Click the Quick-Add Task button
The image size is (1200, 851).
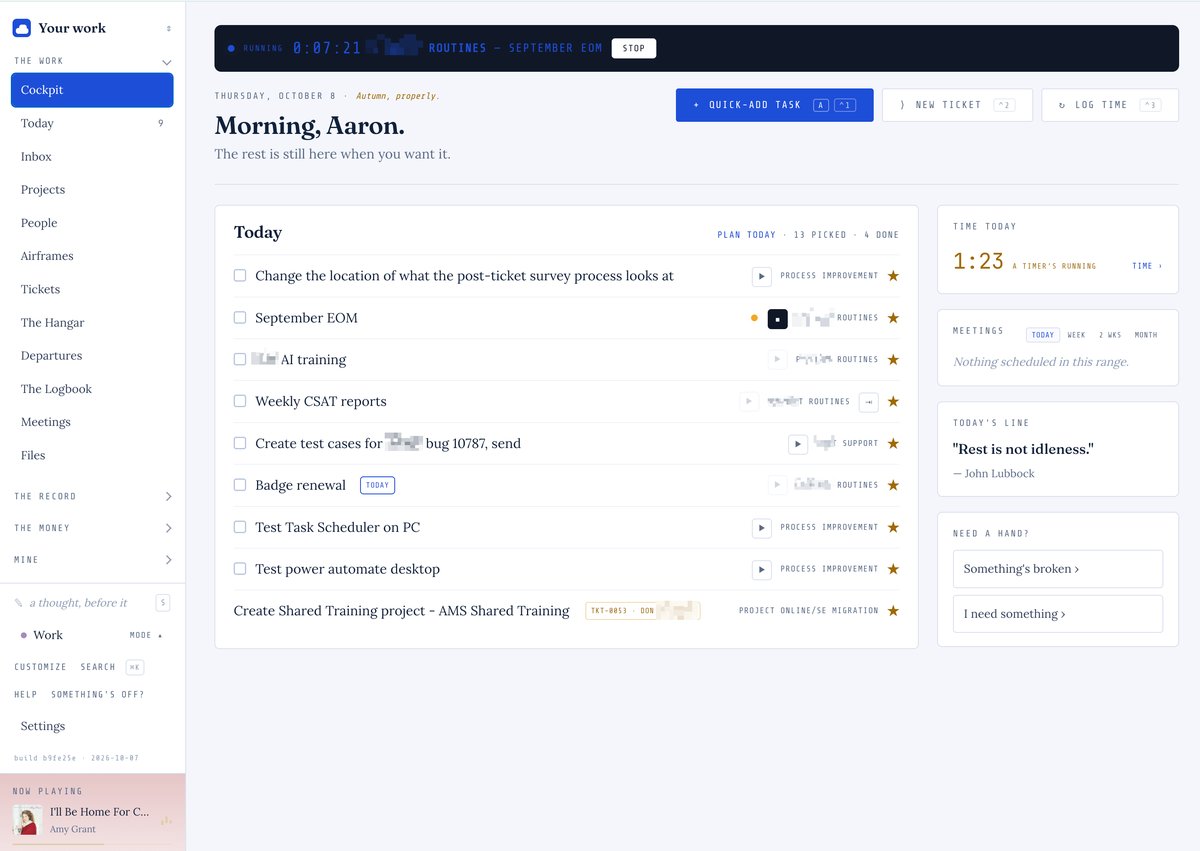774,105
